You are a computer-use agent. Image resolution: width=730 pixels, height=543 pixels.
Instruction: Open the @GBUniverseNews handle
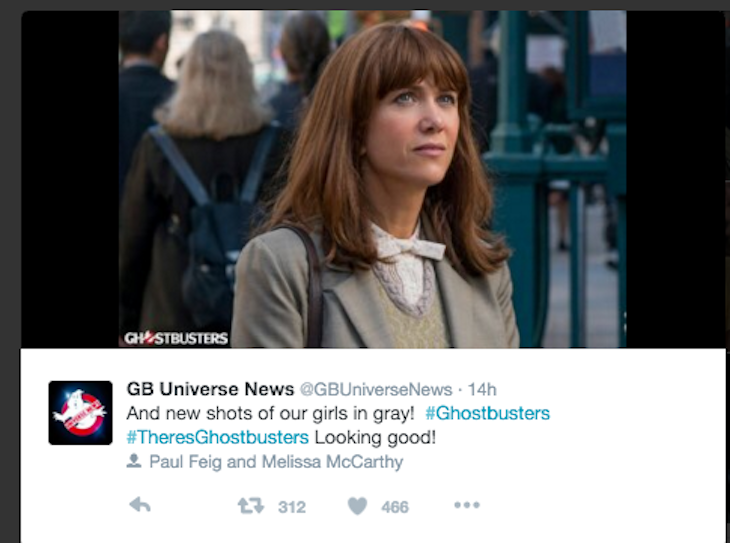point(376,389)
